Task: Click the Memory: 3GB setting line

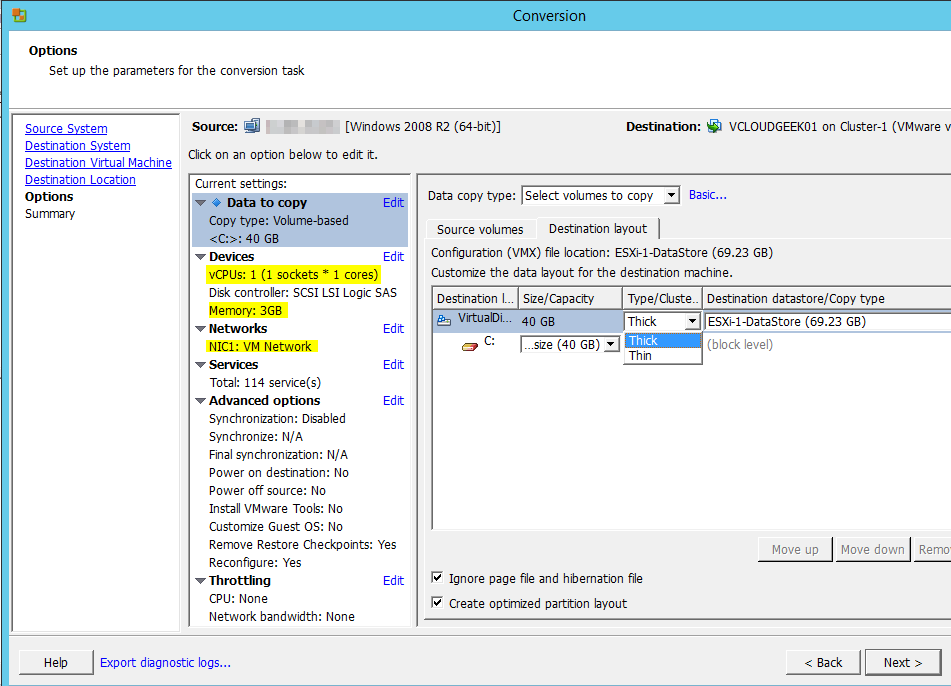Action: coord(246,311)
